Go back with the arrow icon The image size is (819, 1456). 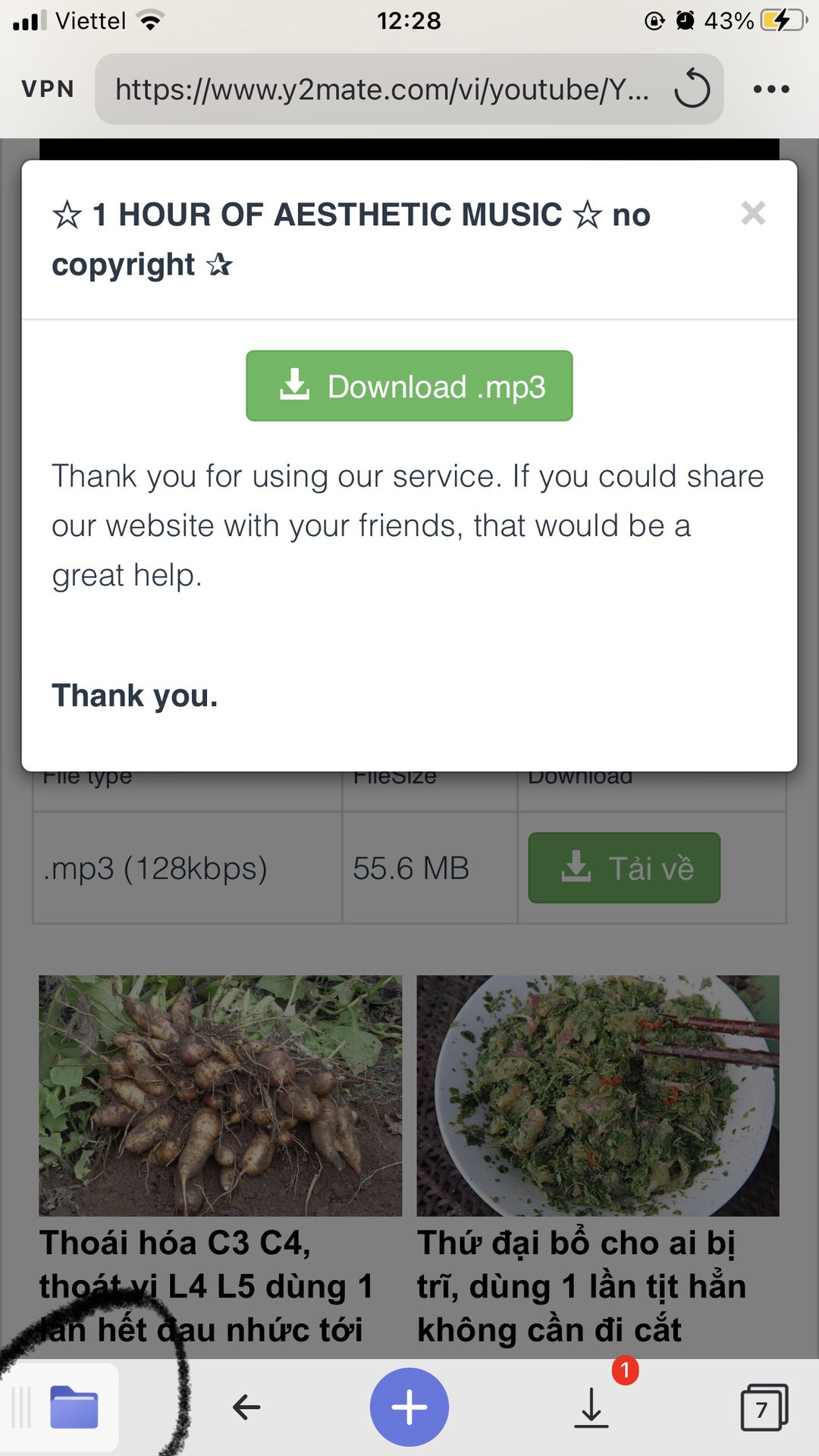point(246,1407)
